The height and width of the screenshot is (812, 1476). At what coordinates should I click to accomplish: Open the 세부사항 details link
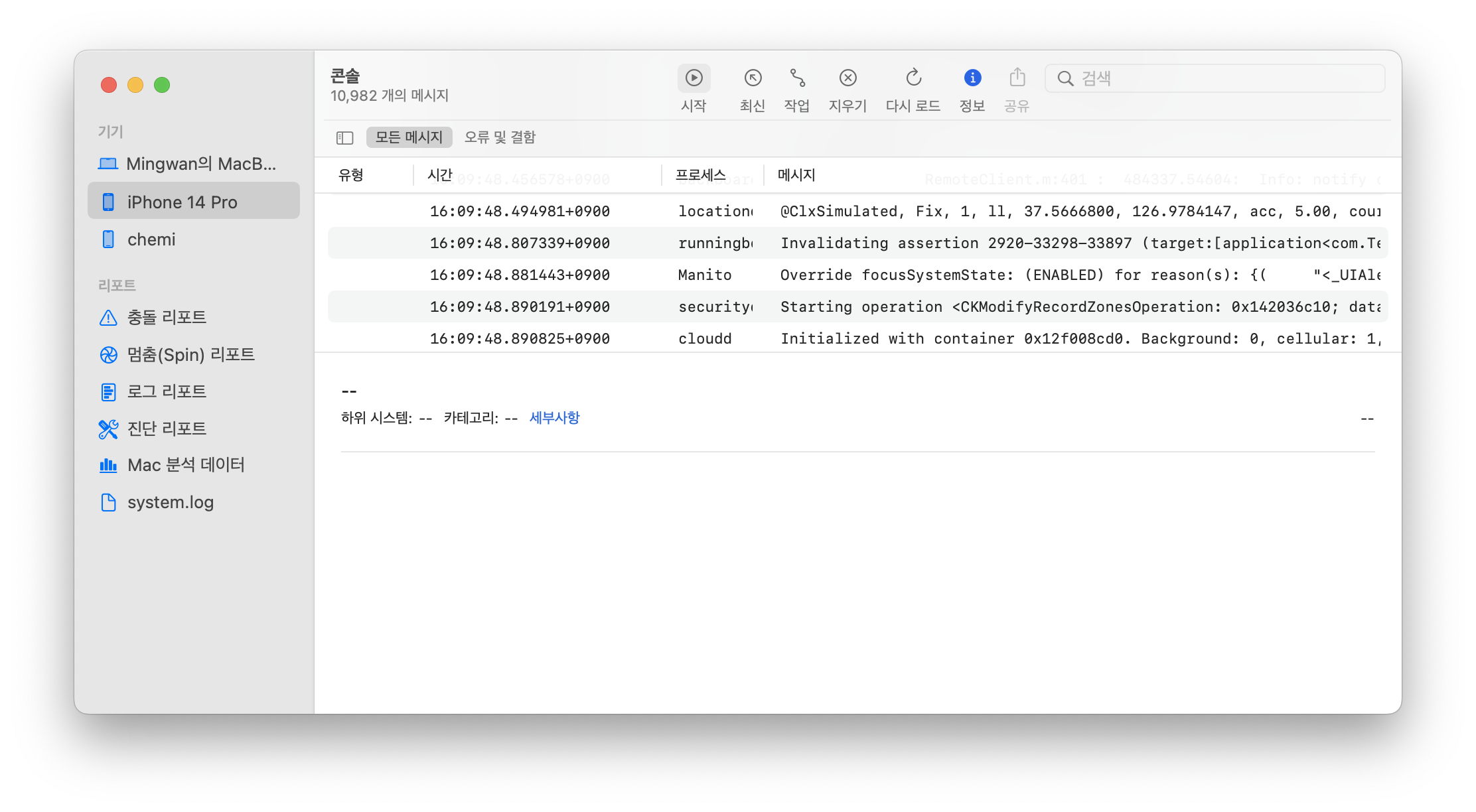pyautogui.click(x=554, y=418)
